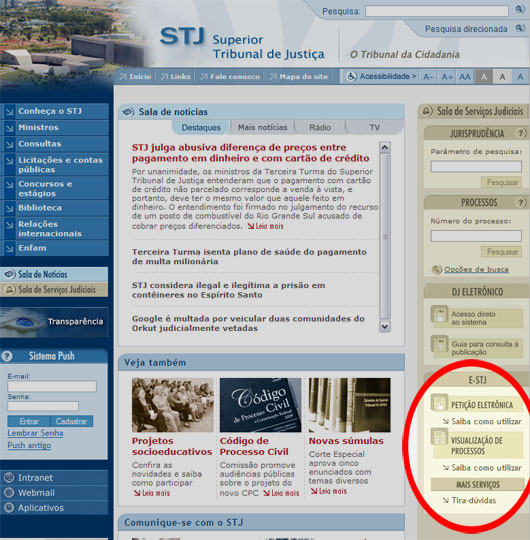Click the Webmail icon

(9, 492)
